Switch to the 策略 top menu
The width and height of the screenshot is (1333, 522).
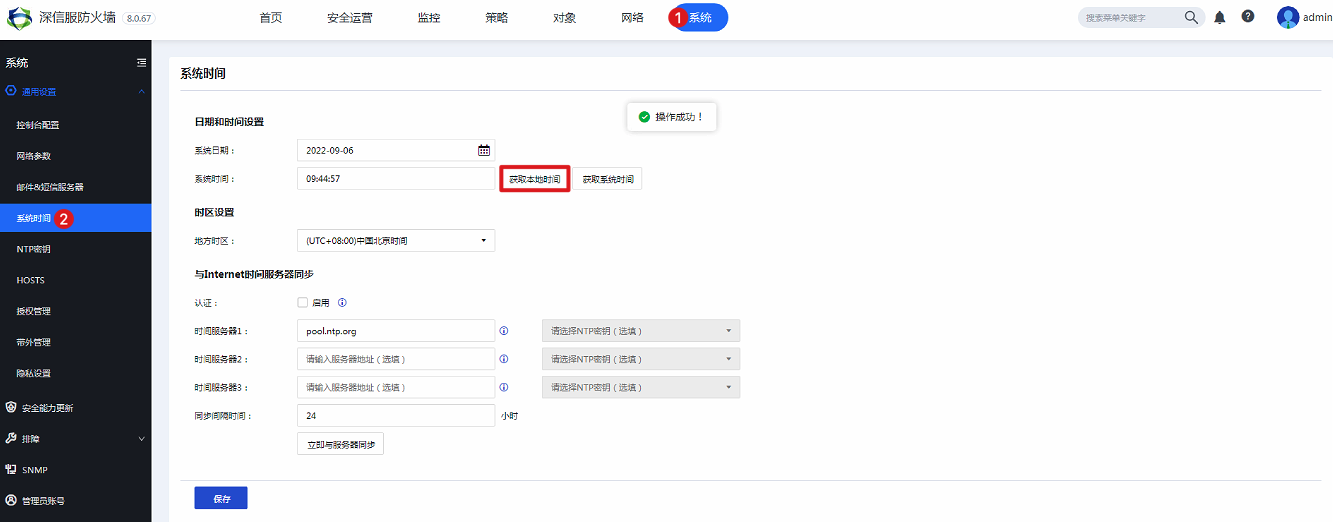pyautogui.click(x=496, y=18)
